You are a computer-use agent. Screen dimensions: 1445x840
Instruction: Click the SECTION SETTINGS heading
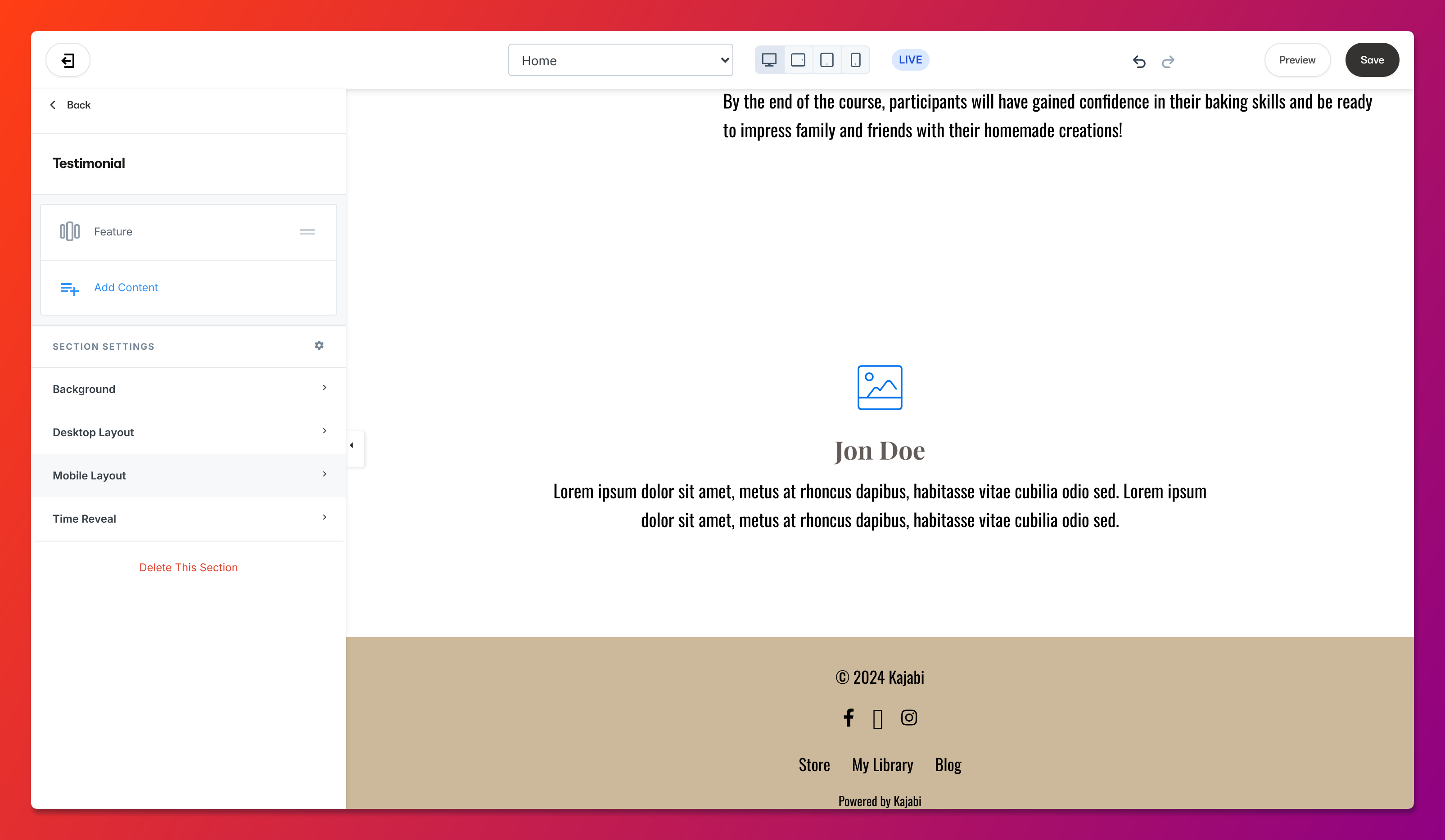click(x=103, y=346)
